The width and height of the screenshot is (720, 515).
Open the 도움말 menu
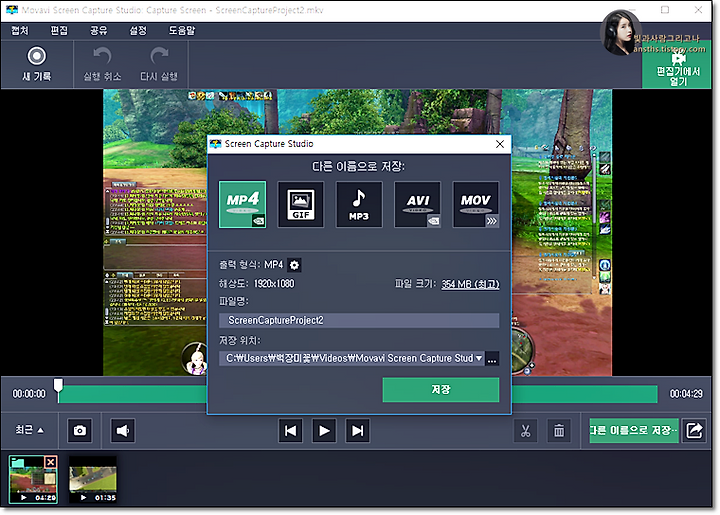coord(181,30)
